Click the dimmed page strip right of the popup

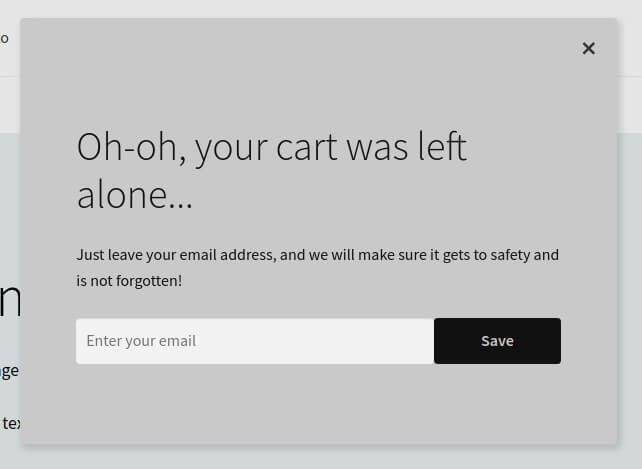pyautogui.click(x=630, y=287)
